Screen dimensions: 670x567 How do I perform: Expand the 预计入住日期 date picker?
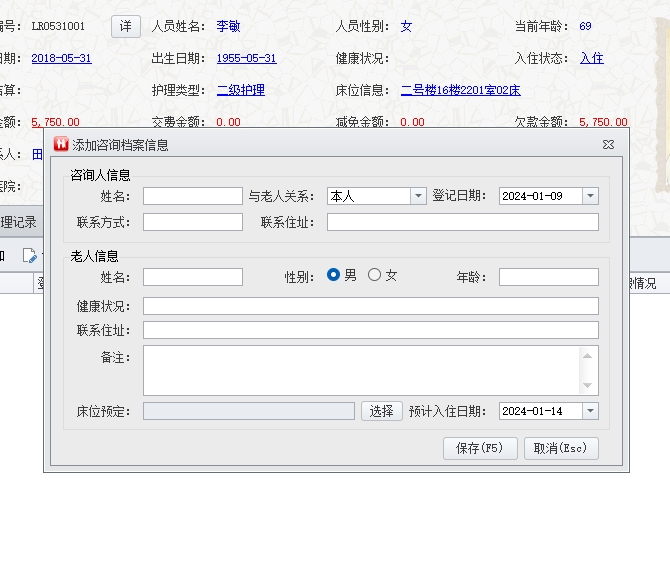pyautogui.click(x=590, y=411)
